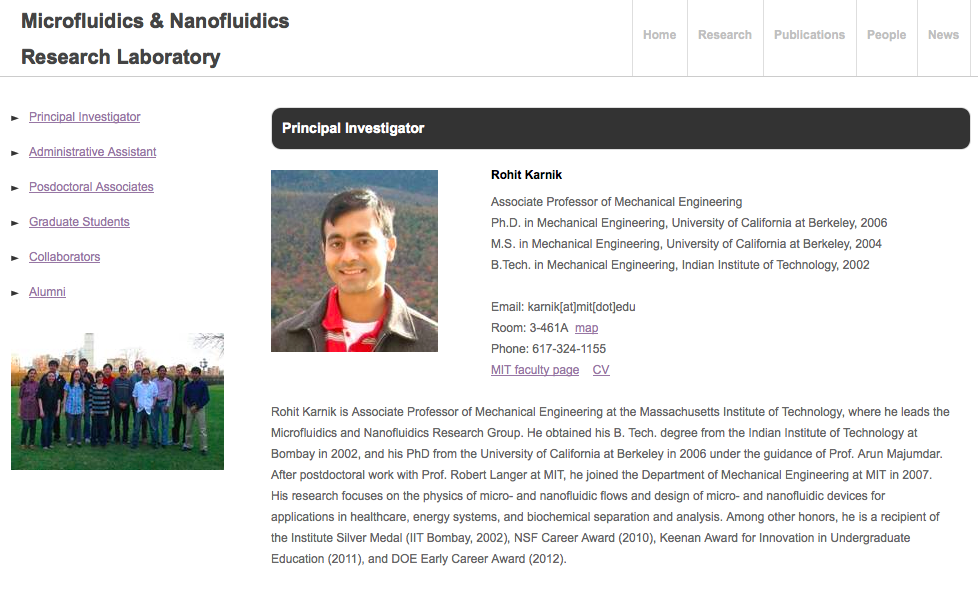This screenshot has height=592, width=978.
Task: Go to the Research tab
Action: (x=725, y=35)
